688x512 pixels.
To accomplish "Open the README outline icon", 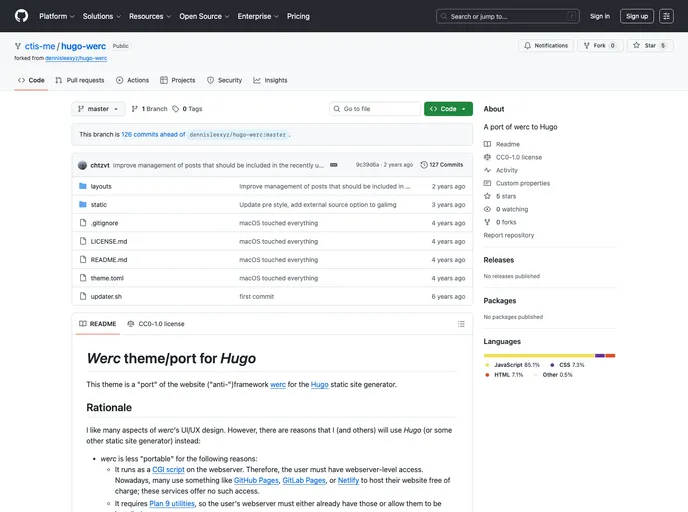I will 461,324.
